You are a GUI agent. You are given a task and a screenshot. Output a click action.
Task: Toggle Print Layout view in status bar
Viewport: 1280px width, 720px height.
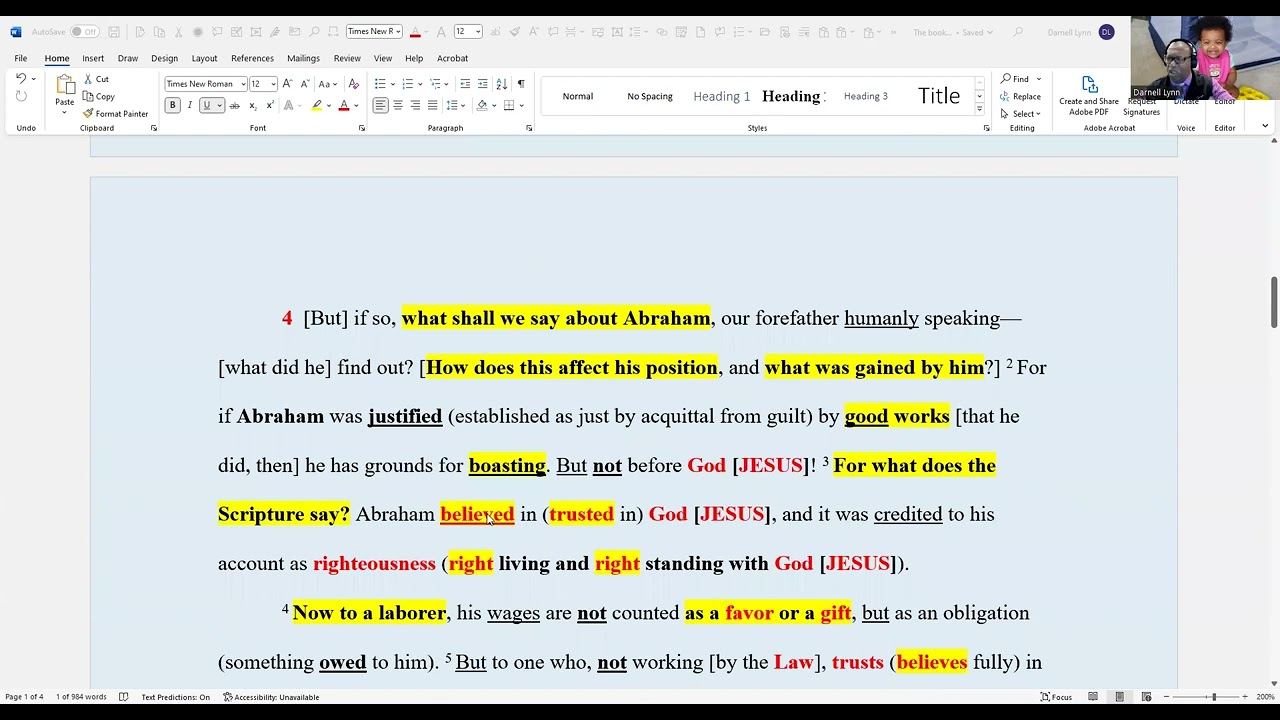(x=1119, y=697)
